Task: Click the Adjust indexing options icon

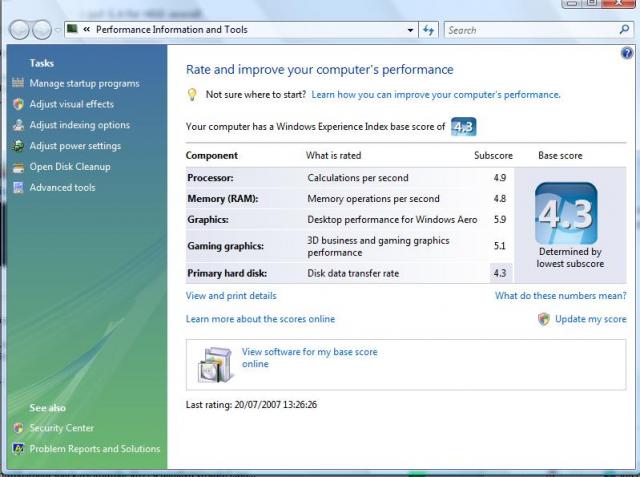Action: 18,125
